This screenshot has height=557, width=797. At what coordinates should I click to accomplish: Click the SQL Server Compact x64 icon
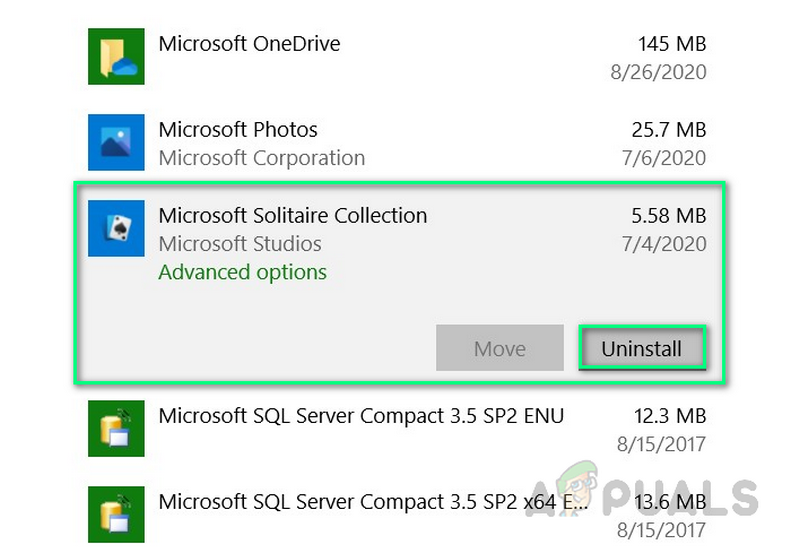[x=116, y=513]
